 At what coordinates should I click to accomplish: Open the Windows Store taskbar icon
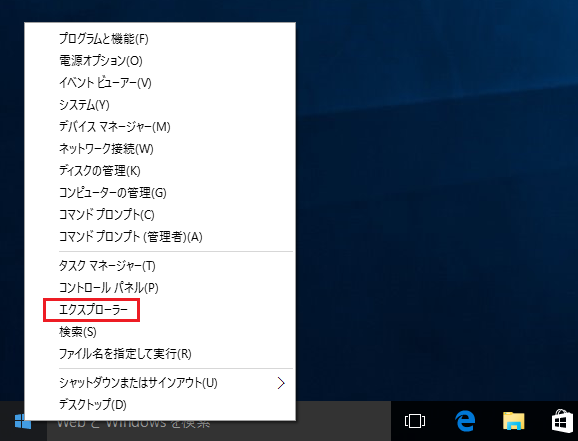click(x=562, y=421)
